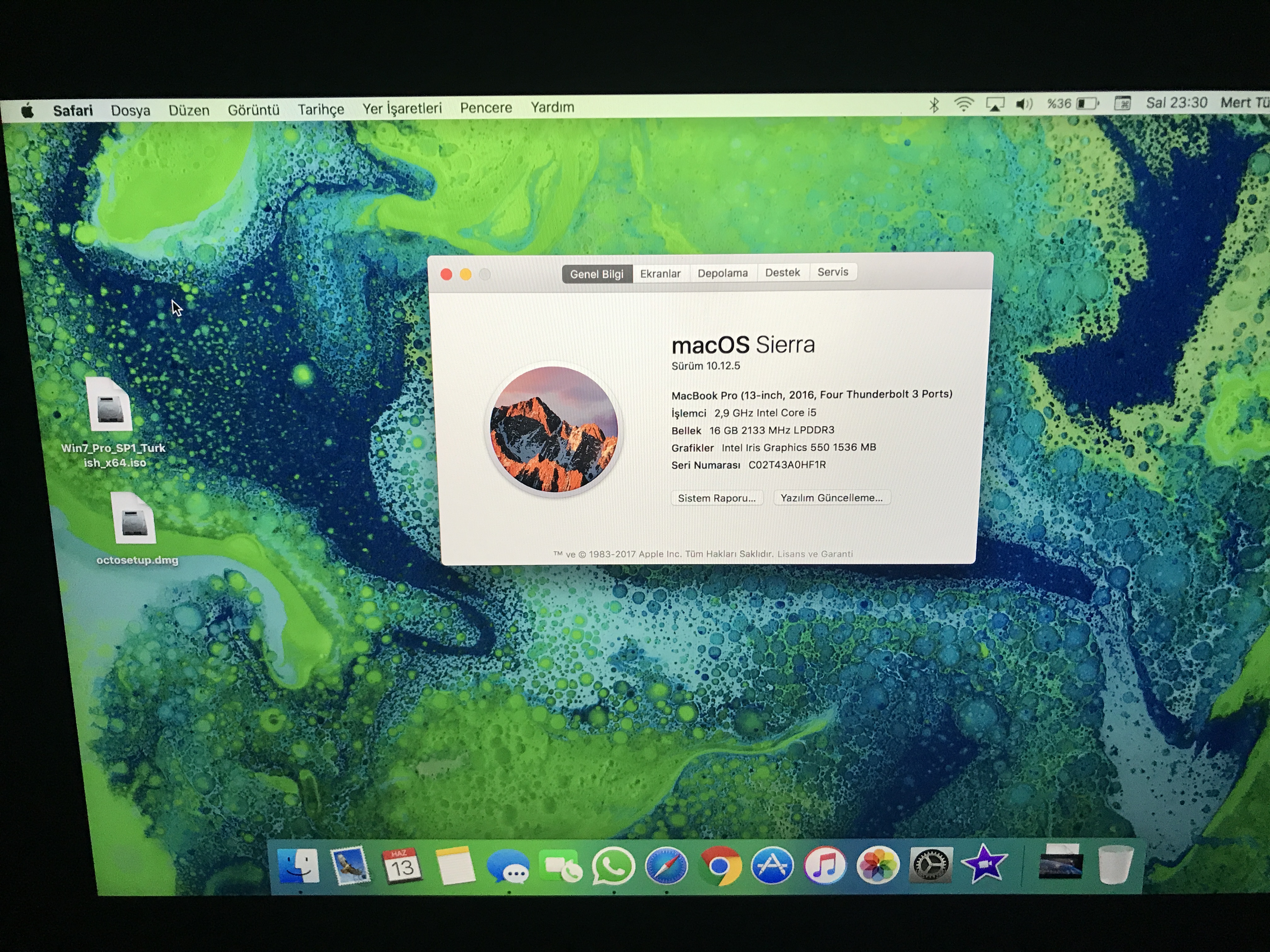Viewport: 1270px width, 952px height.
Task: Click the MacBook Pro model line
Action: [x=812, y=395]
